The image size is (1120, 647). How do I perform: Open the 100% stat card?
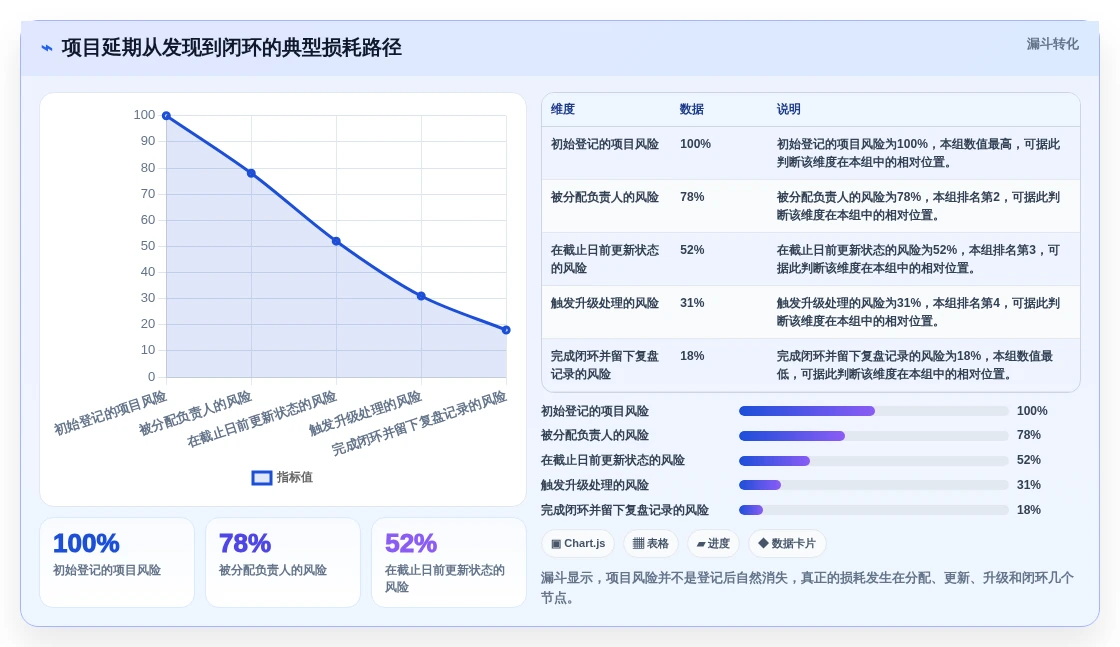[x=116, y=563]
